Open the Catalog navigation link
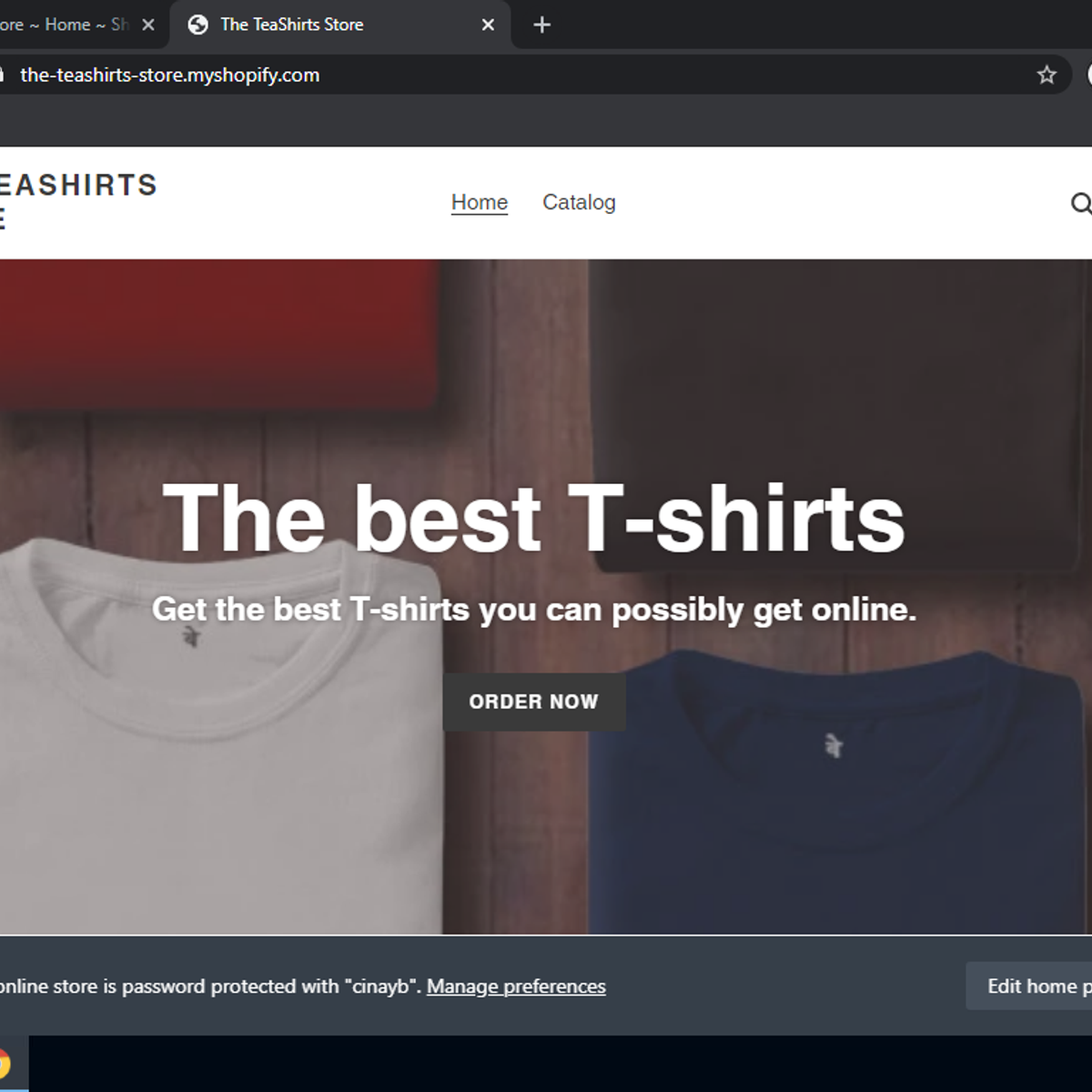Image resolution: width=1092 pixels, height=1092 pixels. point(579,202)
